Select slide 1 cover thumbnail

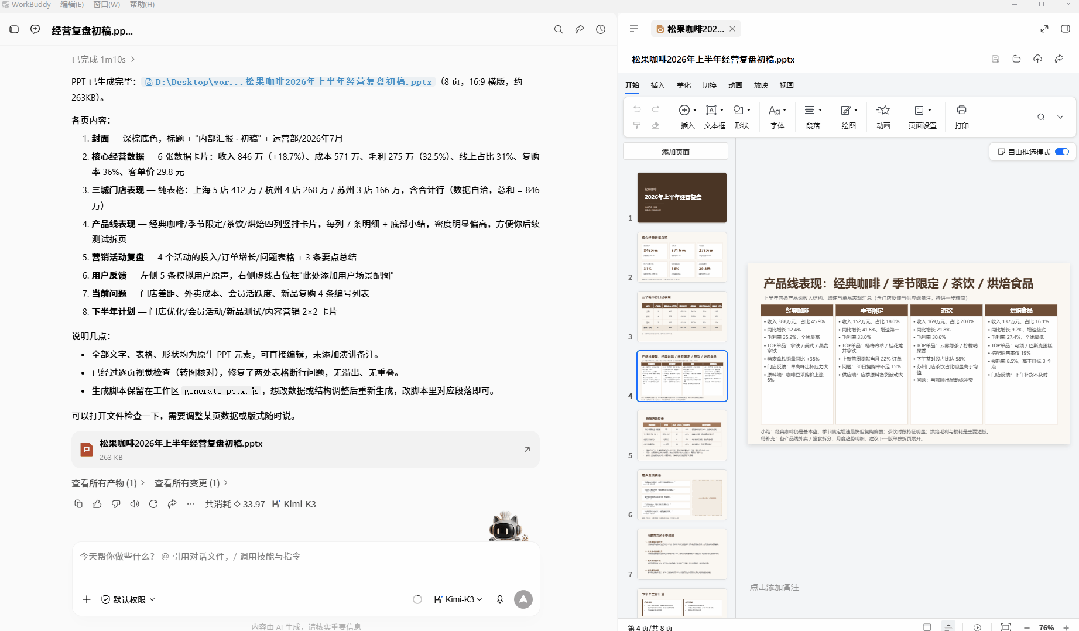click(x=682, y=197)
